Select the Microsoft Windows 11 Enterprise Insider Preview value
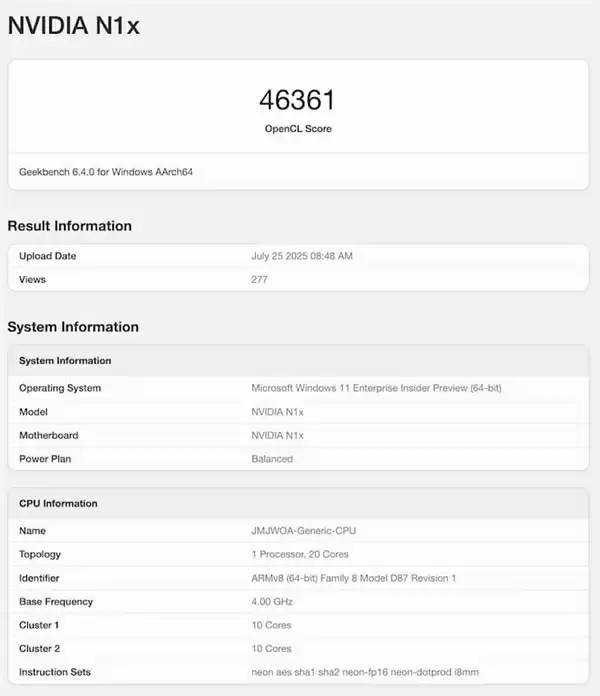The width and height of the screenshot is (600, 696). 376,388
